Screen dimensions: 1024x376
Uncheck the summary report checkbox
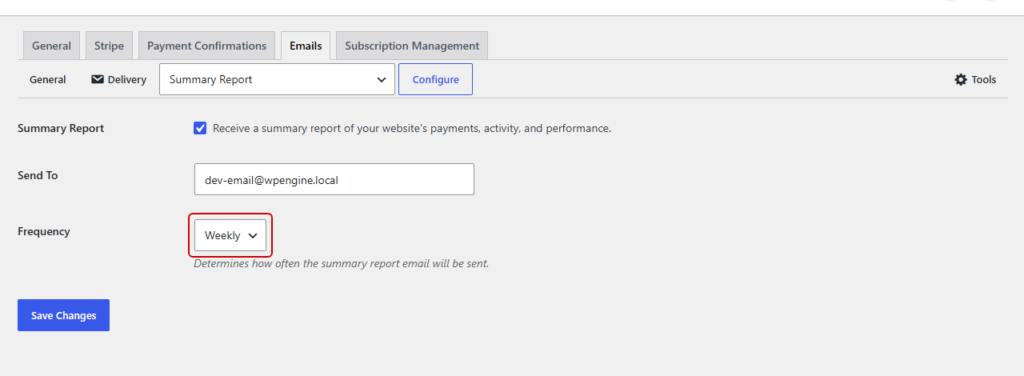point(200,128)
